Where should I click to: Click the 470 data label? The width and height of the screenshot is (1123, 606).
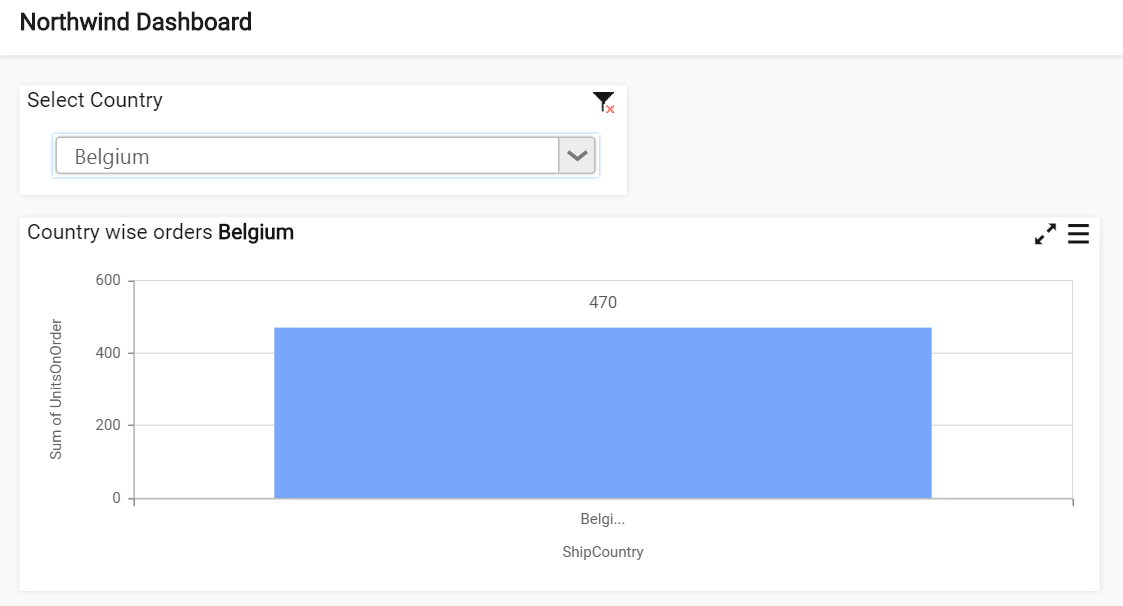(602, 302)
